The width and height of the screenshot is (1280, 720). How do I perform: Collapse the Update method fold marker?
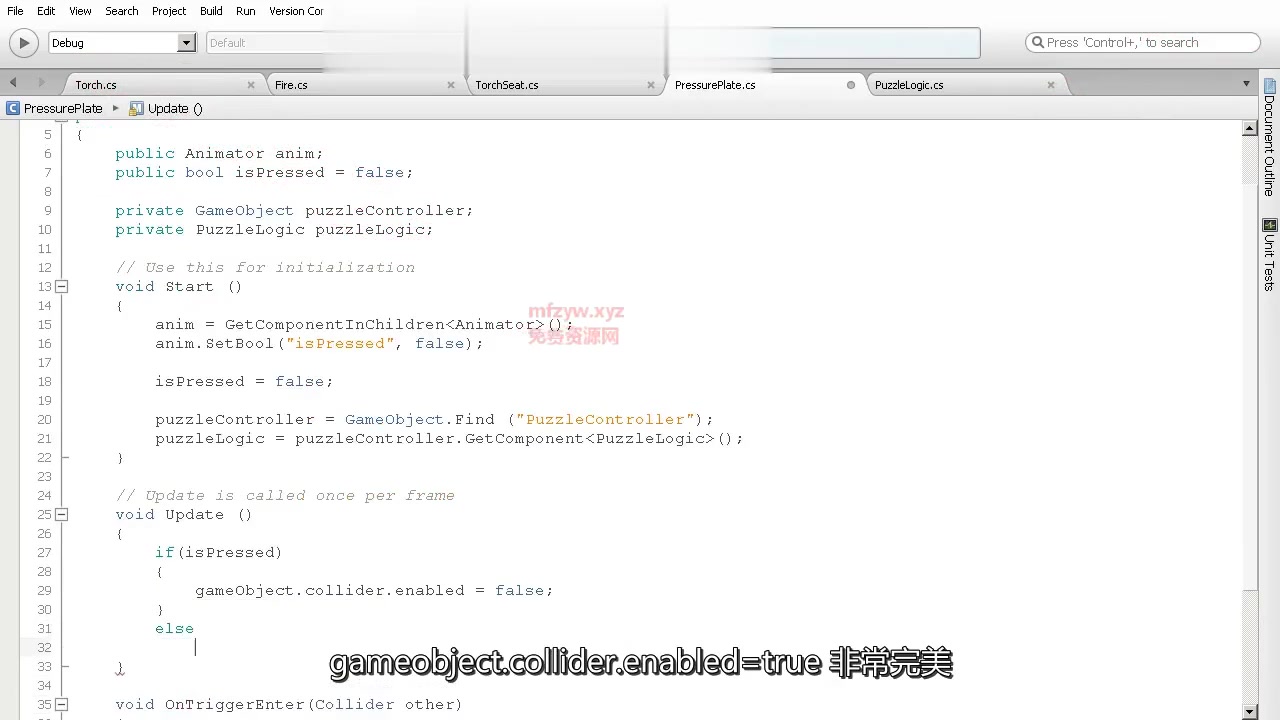pos(61,514)
